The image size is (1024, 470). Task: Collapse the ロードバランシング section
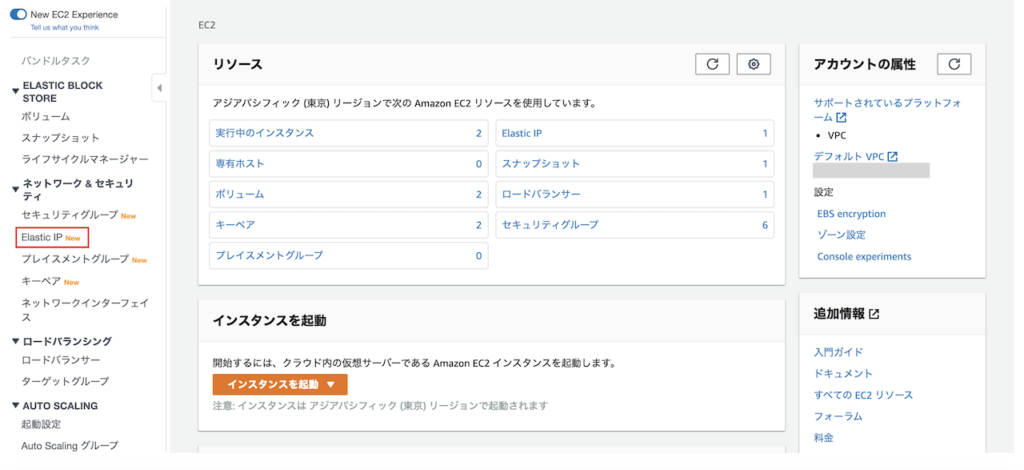15,342
